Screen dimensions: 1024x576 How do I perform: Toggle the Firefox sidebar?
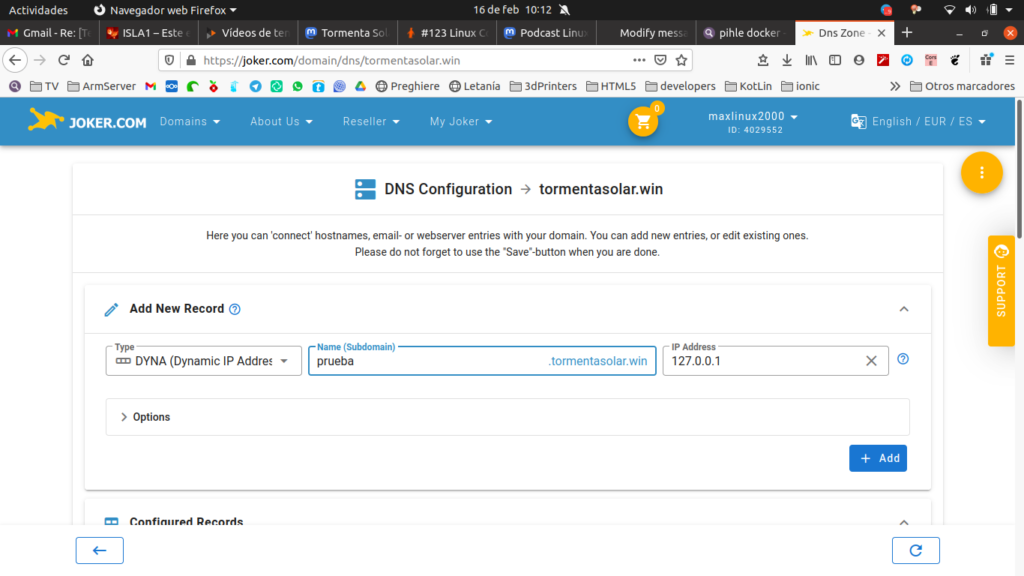(835, 60)
